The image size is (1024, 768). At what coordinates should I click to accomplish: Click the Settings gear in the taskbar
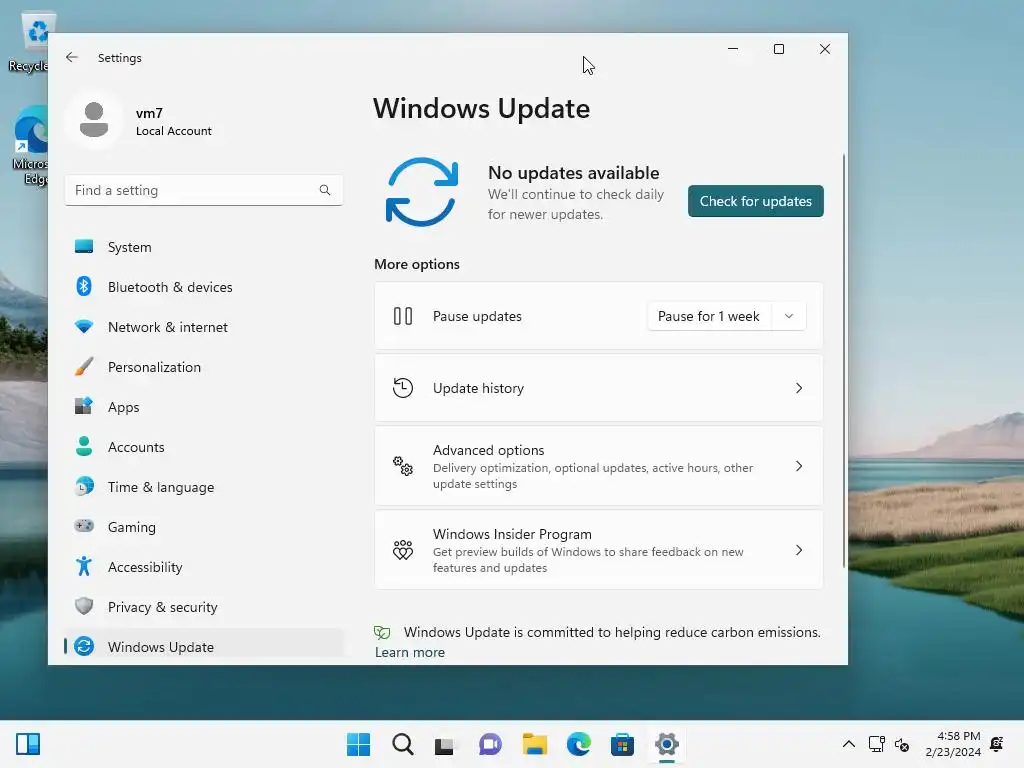(x=667, y=744)
